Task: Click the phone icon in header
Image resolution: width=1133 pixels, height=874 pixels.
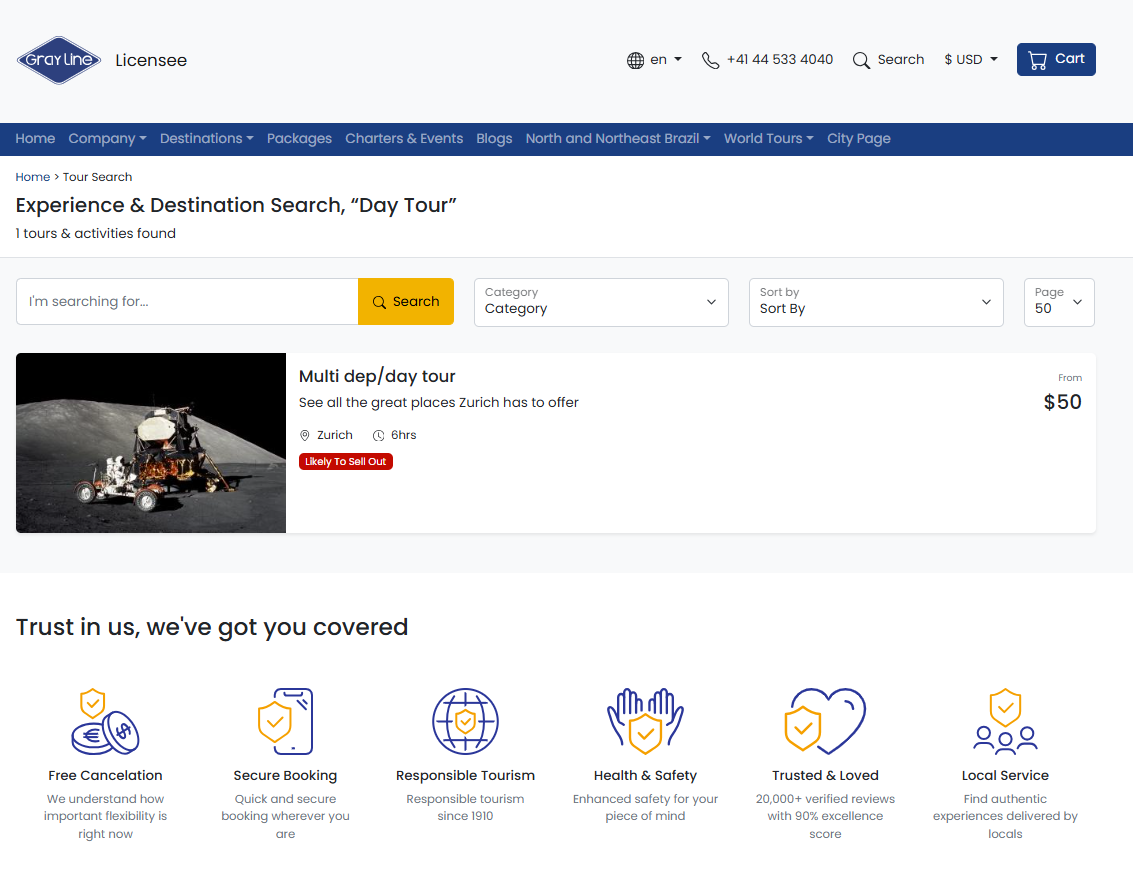Action: 710,60
